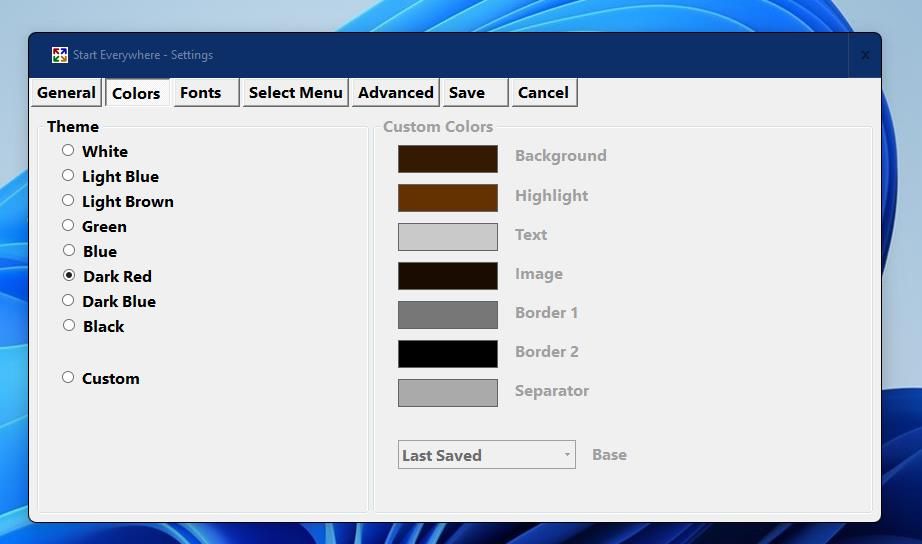922x544 pixels.
Task: Open the Fonts tab
Action: 206,92
